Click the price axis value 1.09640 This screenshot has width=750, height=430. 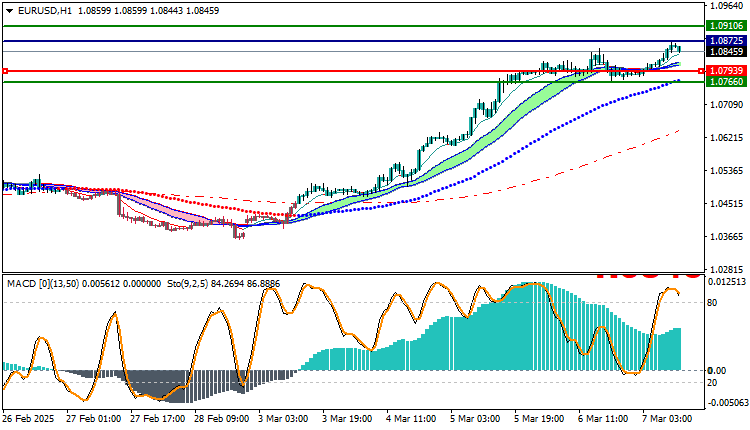pos(727,6)
